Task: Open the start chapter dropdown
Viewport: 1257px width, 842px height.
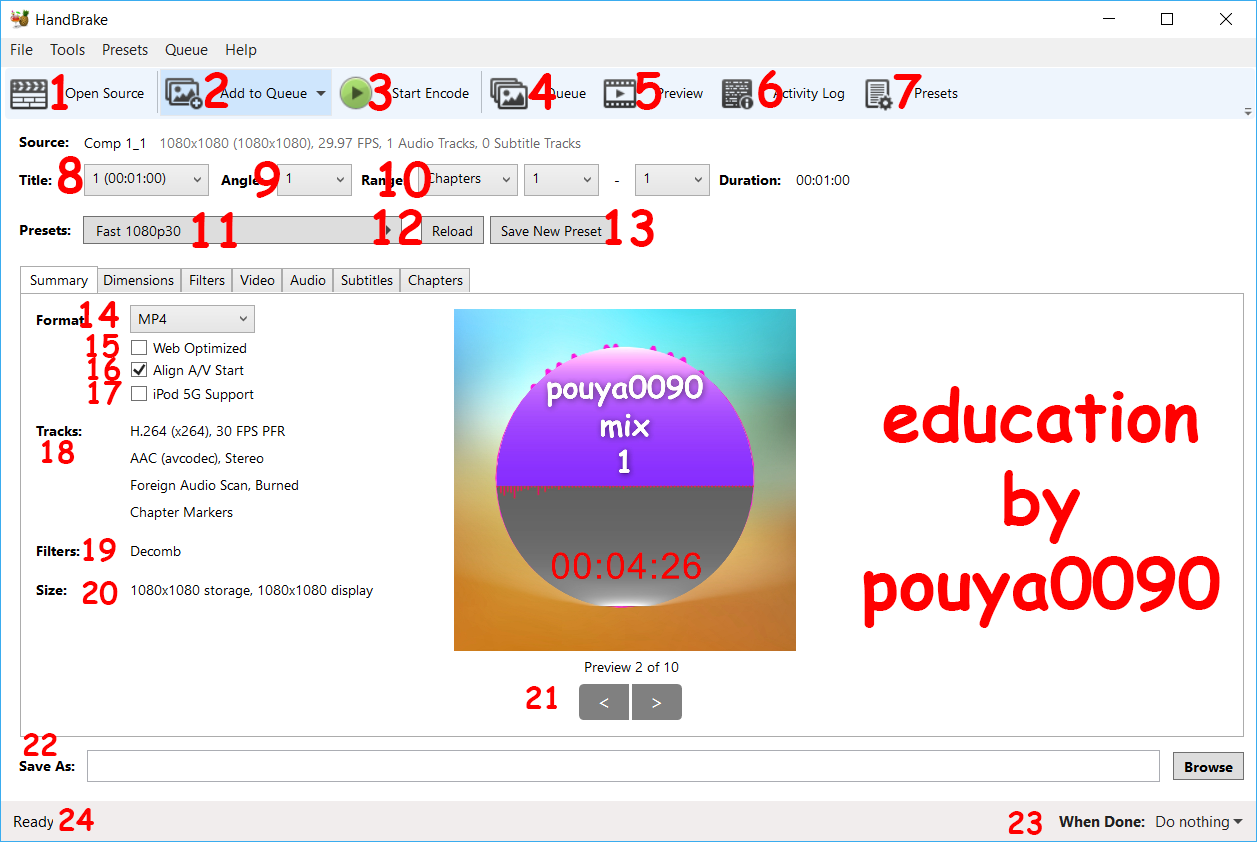Action: [561, 180]
